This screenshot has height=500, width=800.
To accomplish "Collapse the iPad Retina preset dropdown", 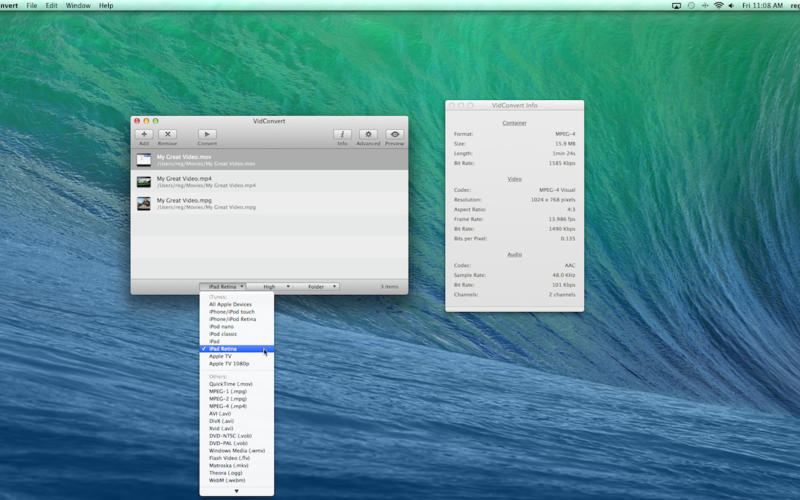I will (222, 287).
